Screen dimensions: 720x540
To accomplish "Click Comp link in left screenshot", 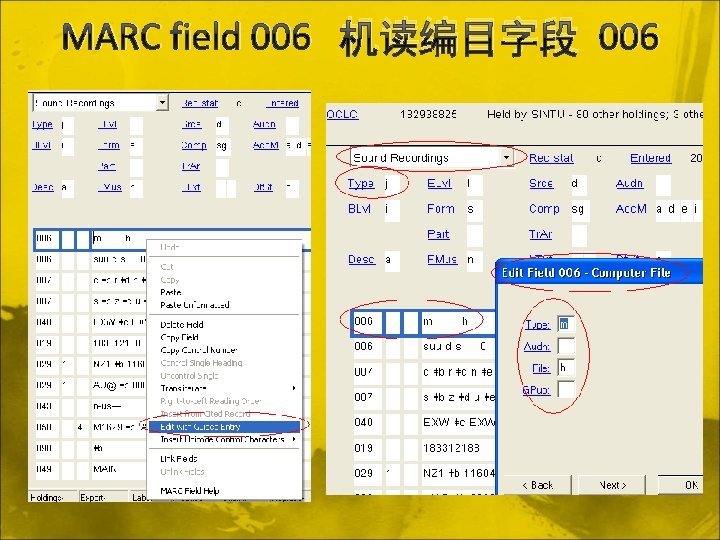I will click(194, 145).
